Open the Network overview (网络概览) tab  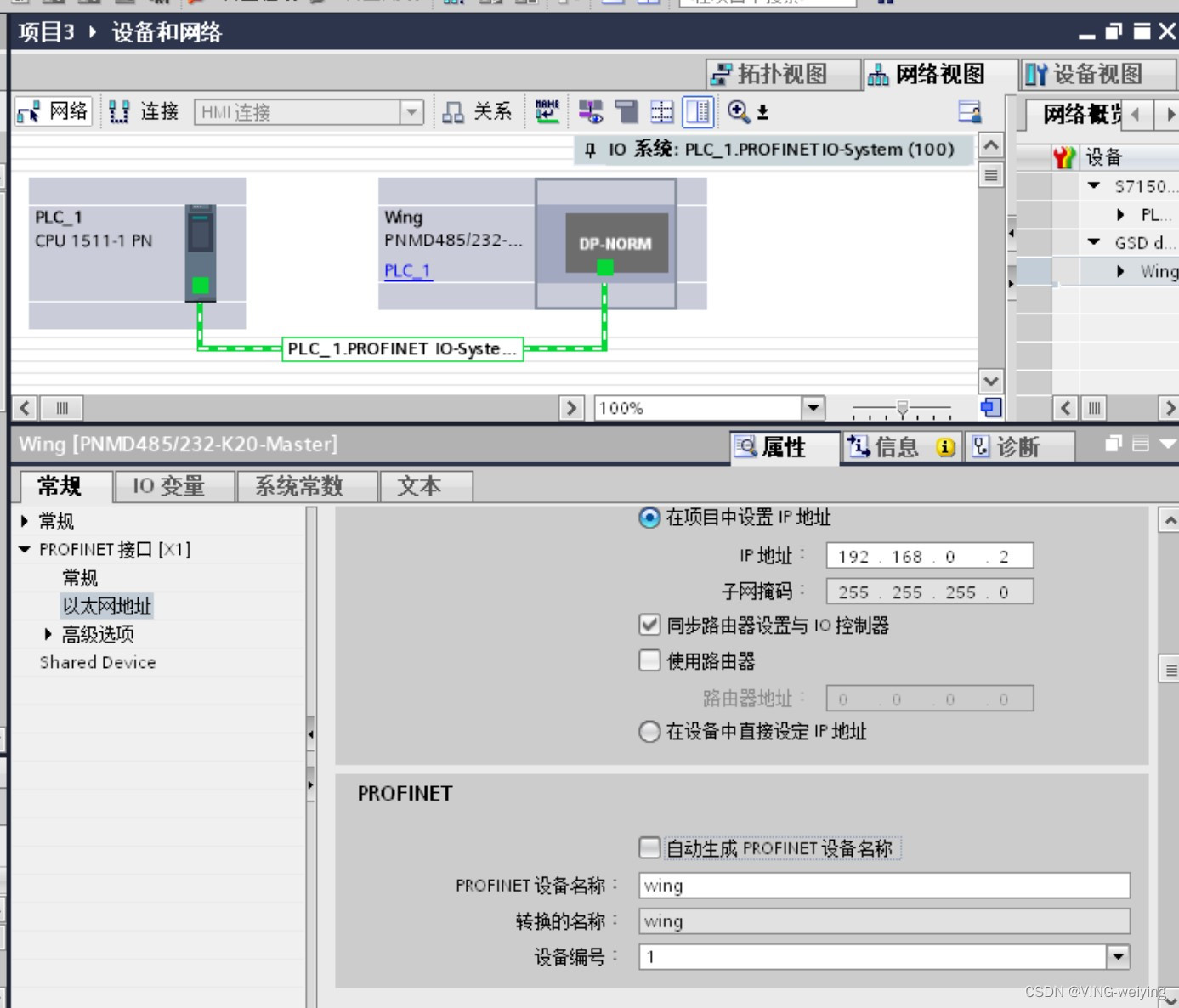coord(1074,114)
